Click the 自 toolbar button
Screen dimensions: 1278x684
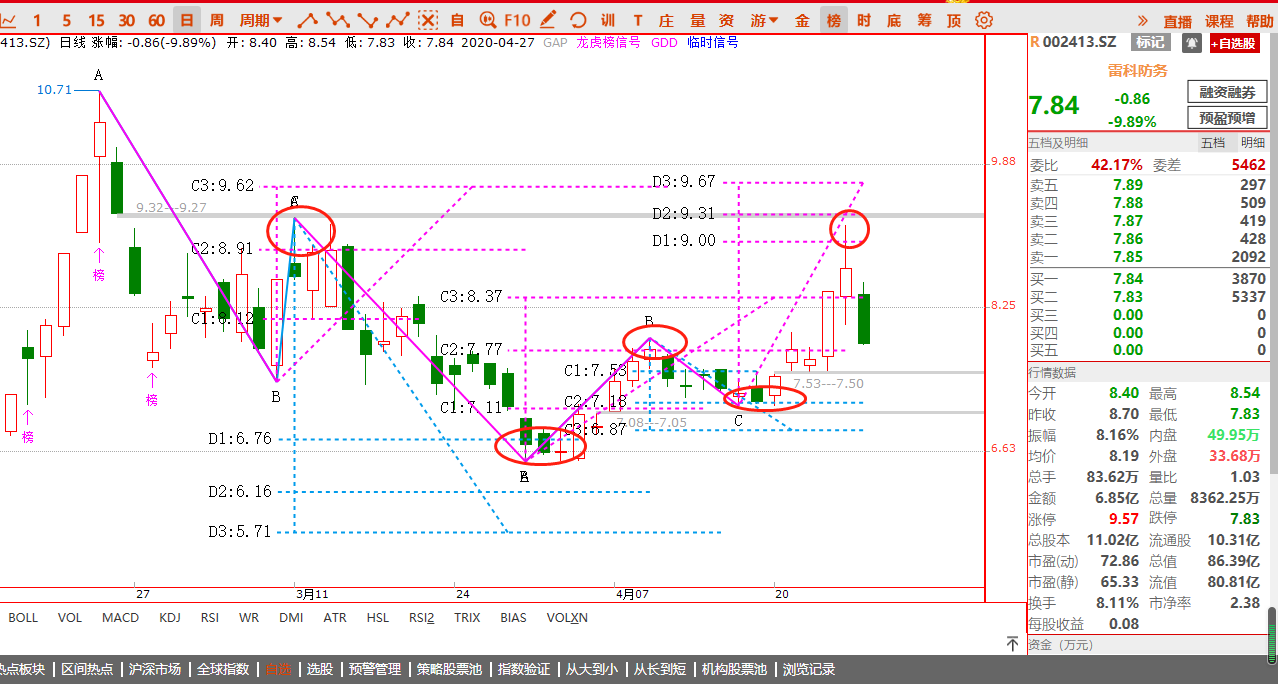pyautogui.click(x=457, y=19)
